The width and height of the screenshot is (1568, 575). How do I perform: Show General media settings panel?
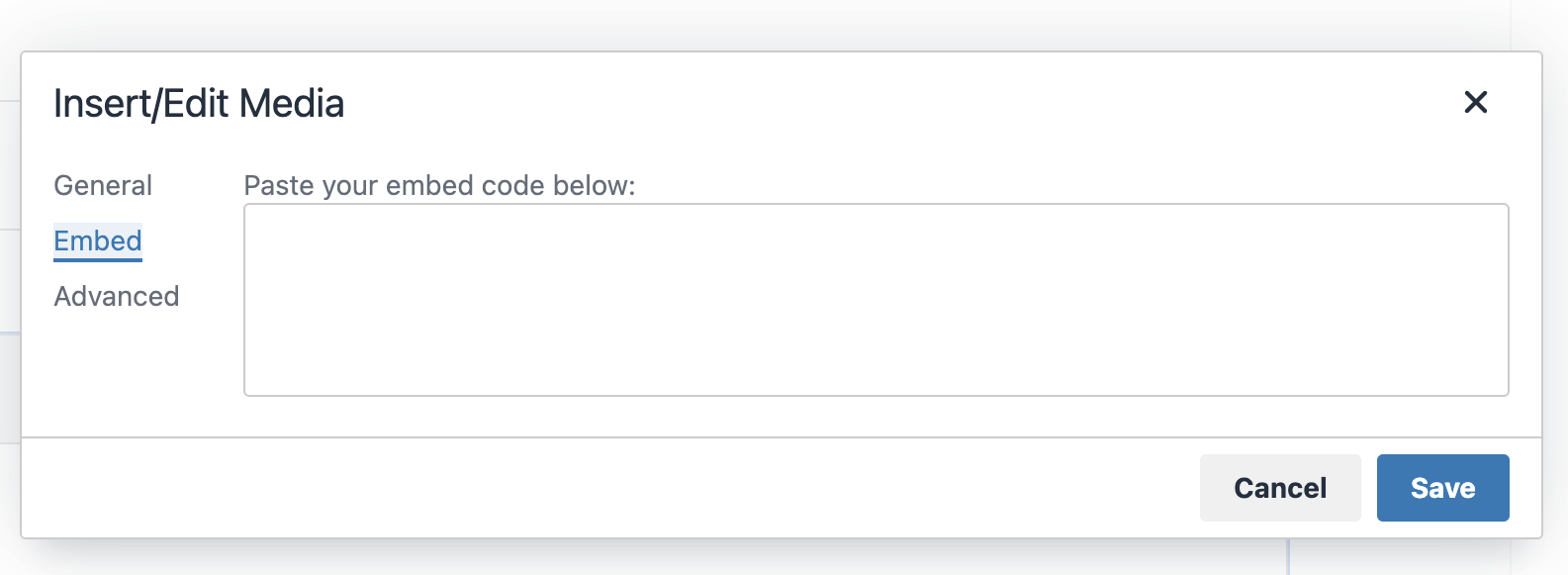[x=103, y=185]
